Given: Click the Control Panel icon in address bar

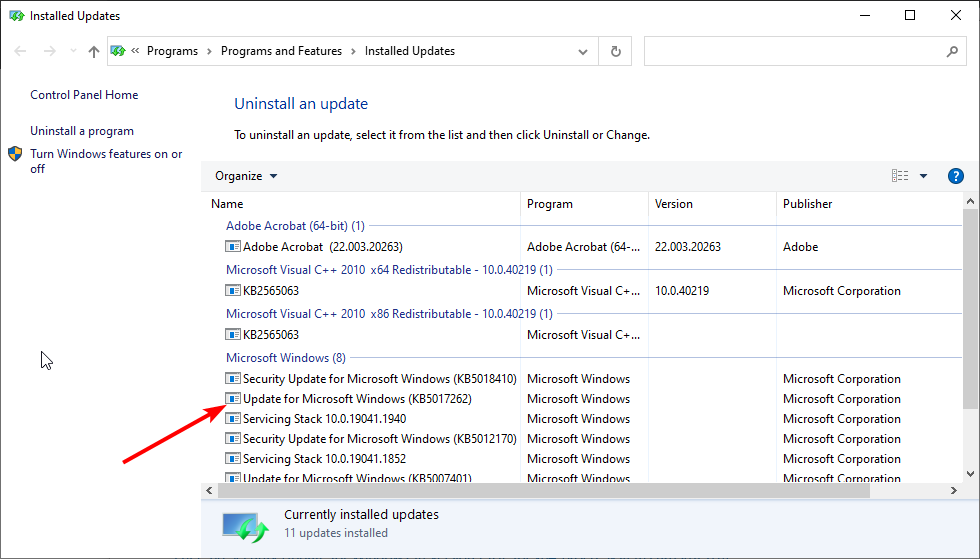Looking at the screenshot, I should [x=118, y=51].
